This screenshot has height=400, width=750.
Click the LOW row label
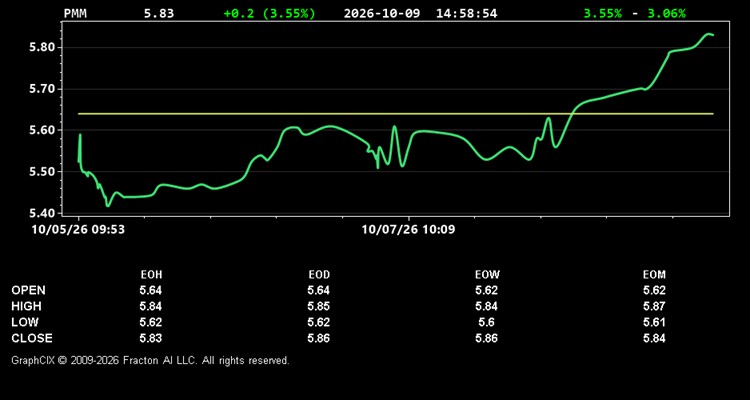click(x=25, y=322)
